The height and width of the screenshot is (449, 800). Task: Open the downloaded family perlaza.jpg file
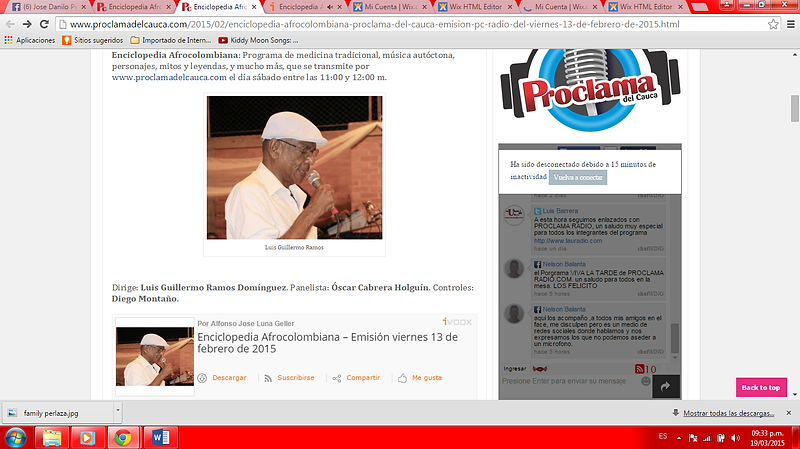coord(57,413)
